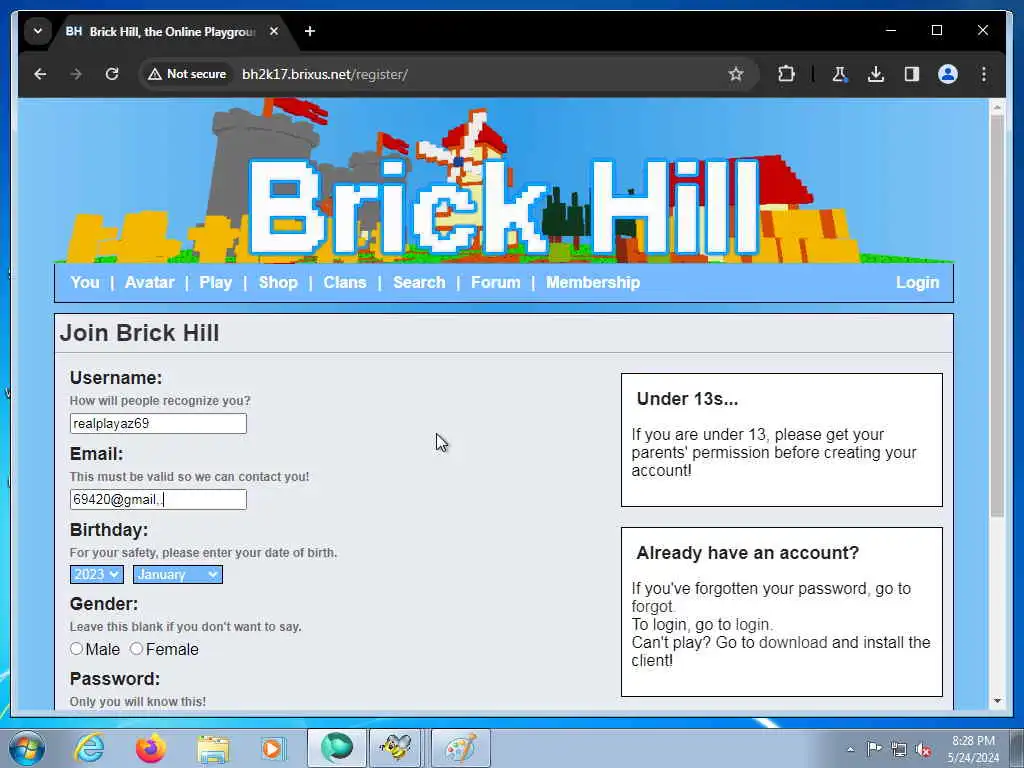
Task: Click the Under 13s... heading
Action: tap(687, 399)
